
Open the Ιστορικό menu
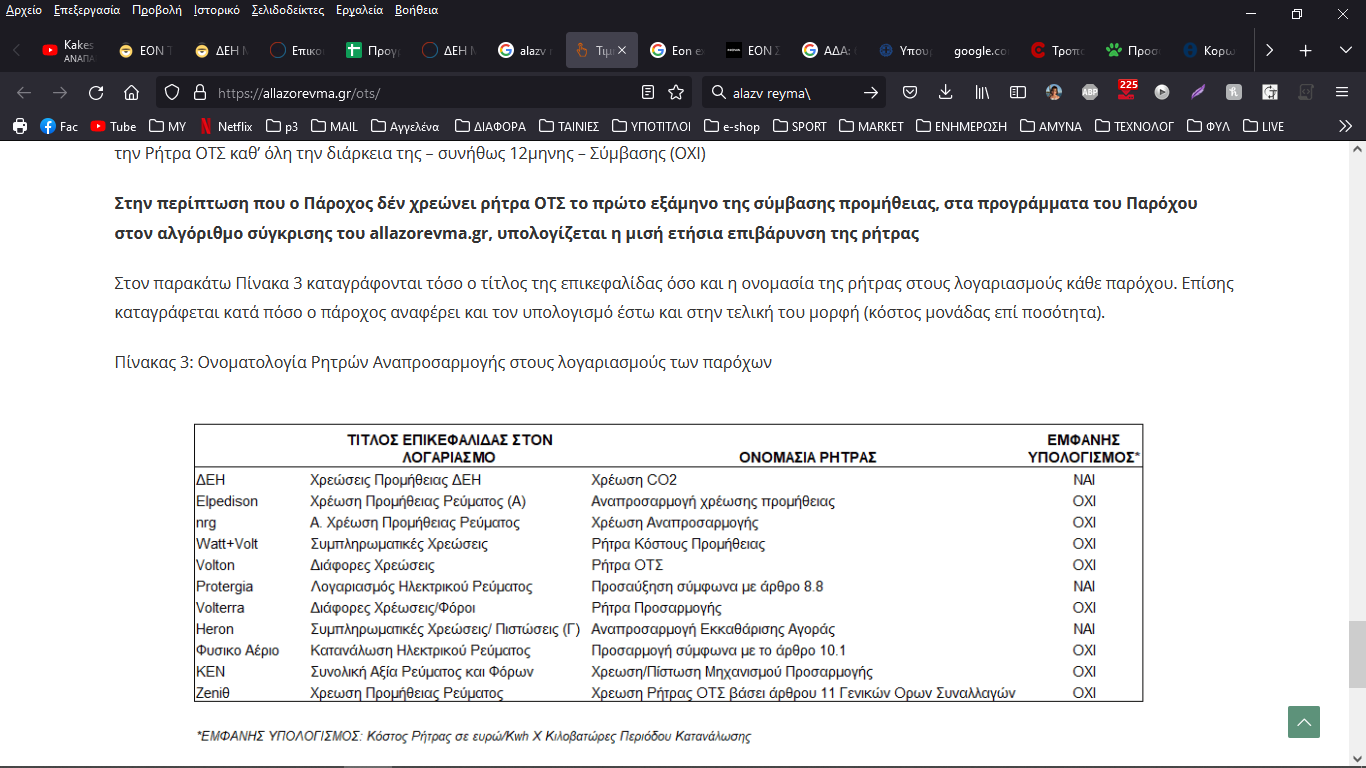pyautogui.click(x=216, y=10)
